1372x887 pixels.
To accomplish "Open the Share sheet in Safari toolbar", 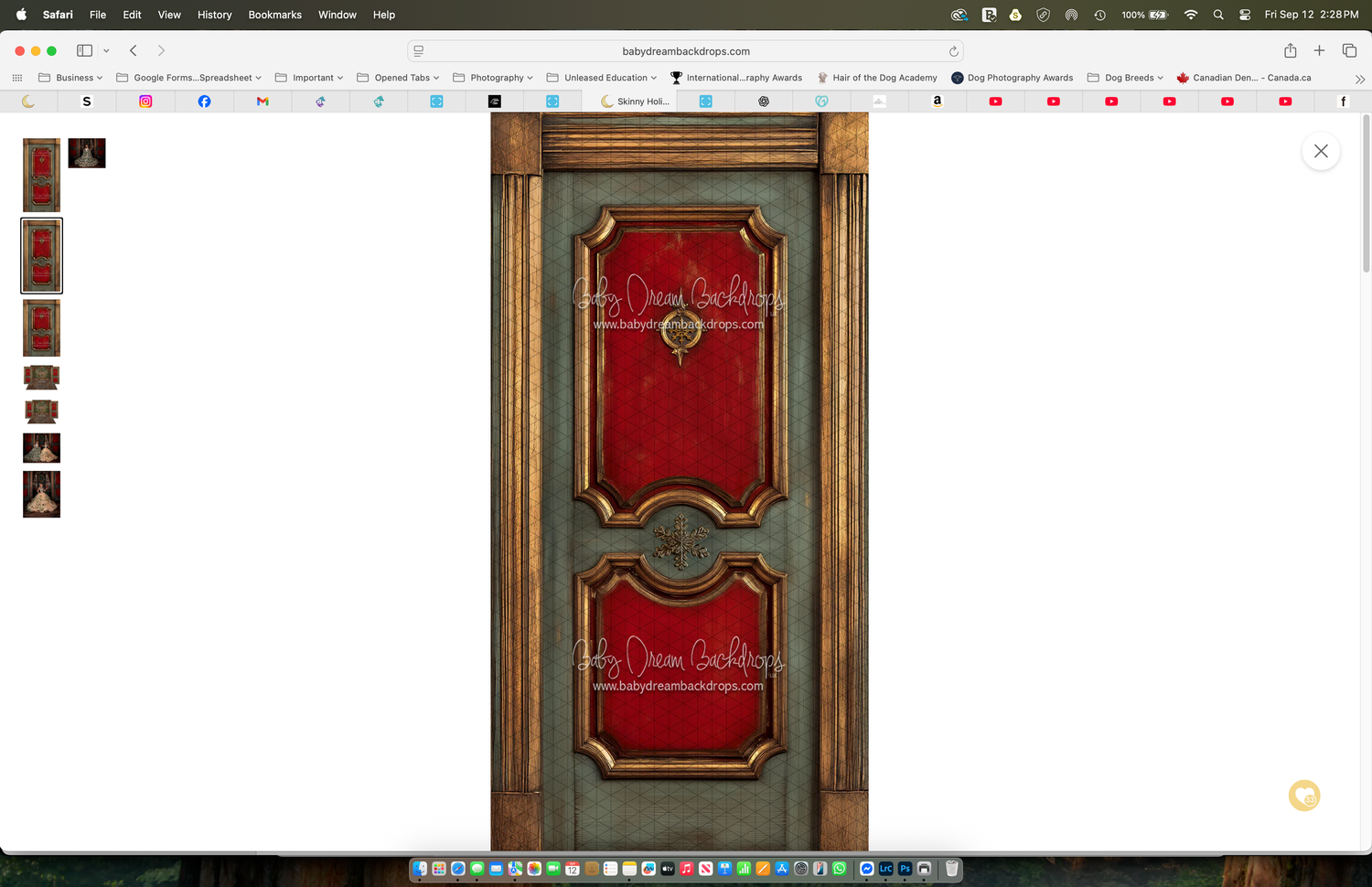I will point(1290,51).
